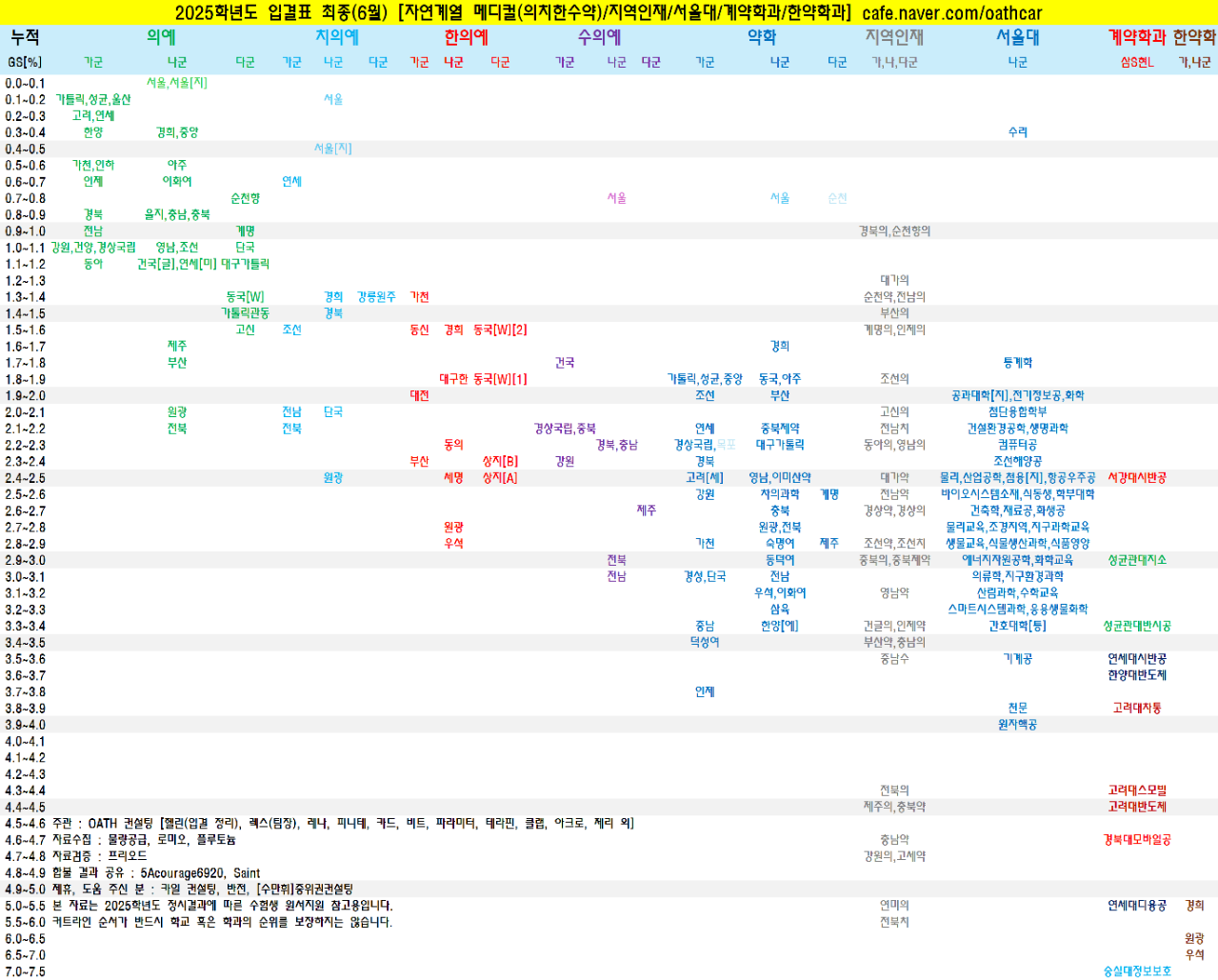Select the 을지,충남,충북 cell
Screen dimensions: 1218x980
177,214
